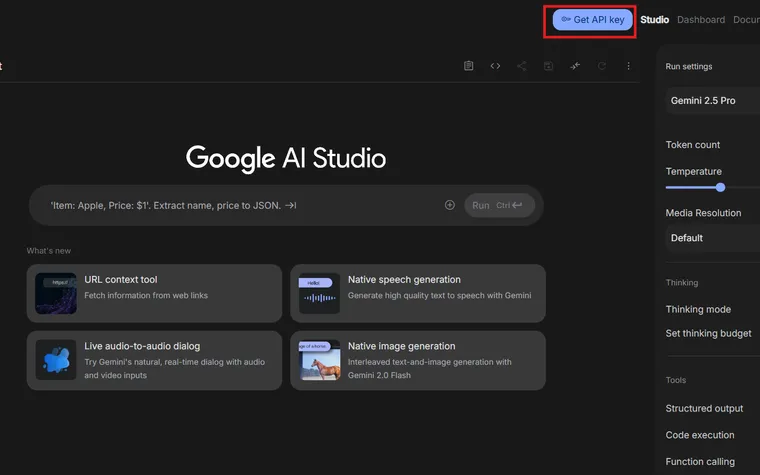Click the Code execution label
The height and width of the screenshot is (475, 760).
tap(699, 435)
